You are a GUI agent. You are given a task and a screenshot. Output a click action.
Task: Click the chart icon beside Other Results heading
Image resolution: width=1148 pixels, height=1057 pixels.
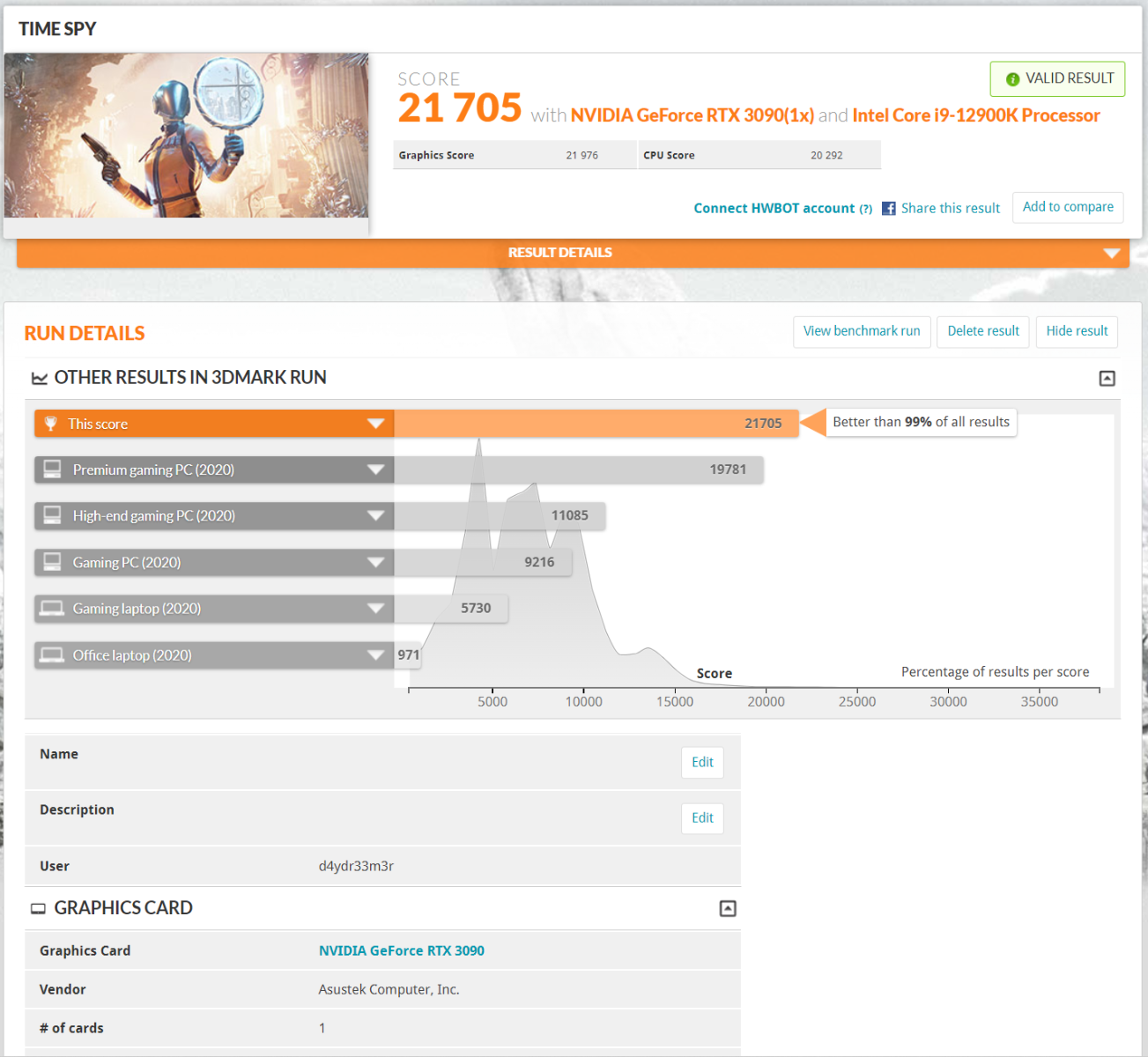(40, 378)
